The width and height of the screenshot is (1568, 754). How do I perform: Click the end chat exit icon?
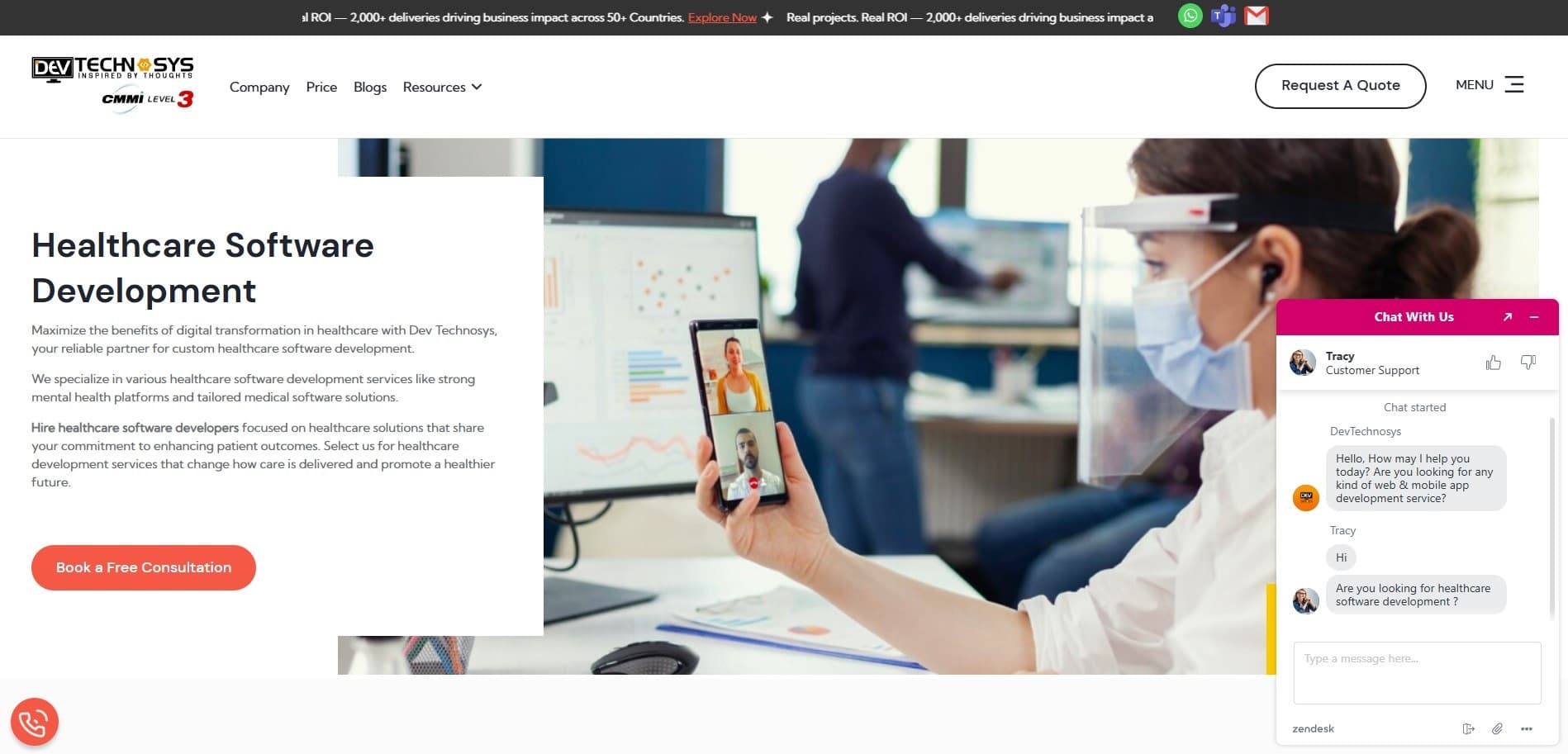1468,728
